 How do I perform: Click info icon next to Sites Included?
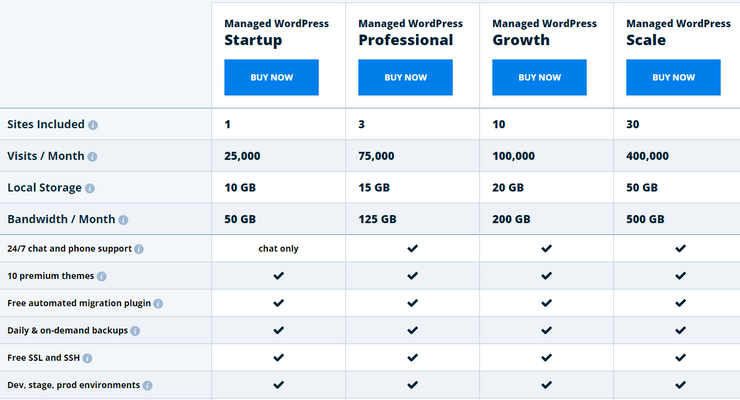pos(93,126)
